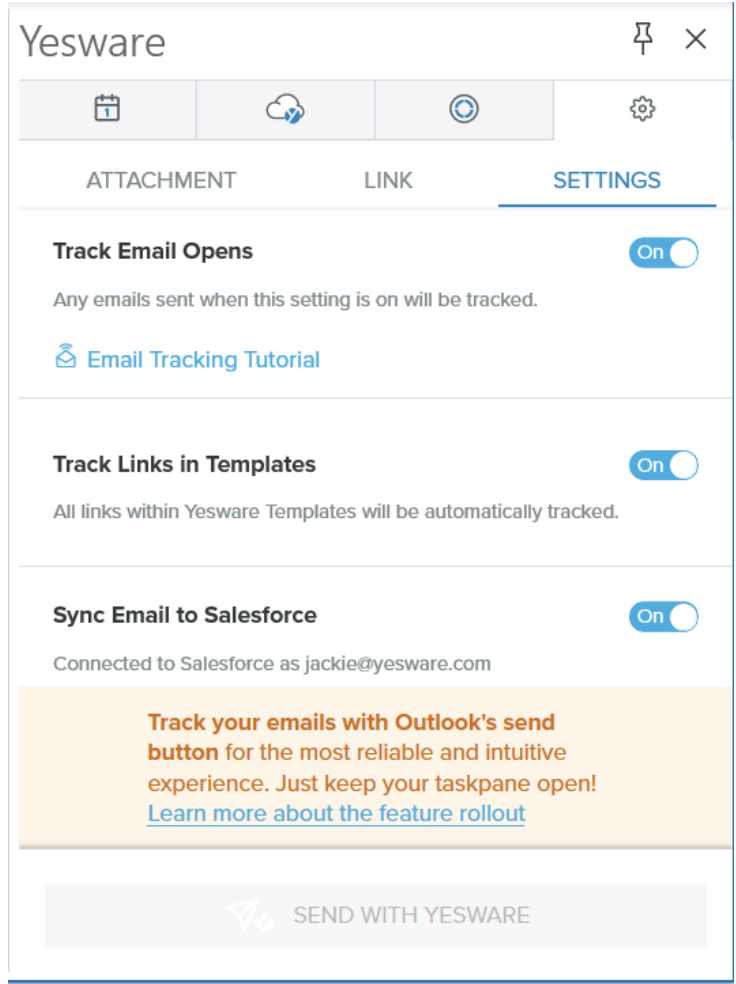
Task: Click the Yesware title text
Action: coord(93,42)
